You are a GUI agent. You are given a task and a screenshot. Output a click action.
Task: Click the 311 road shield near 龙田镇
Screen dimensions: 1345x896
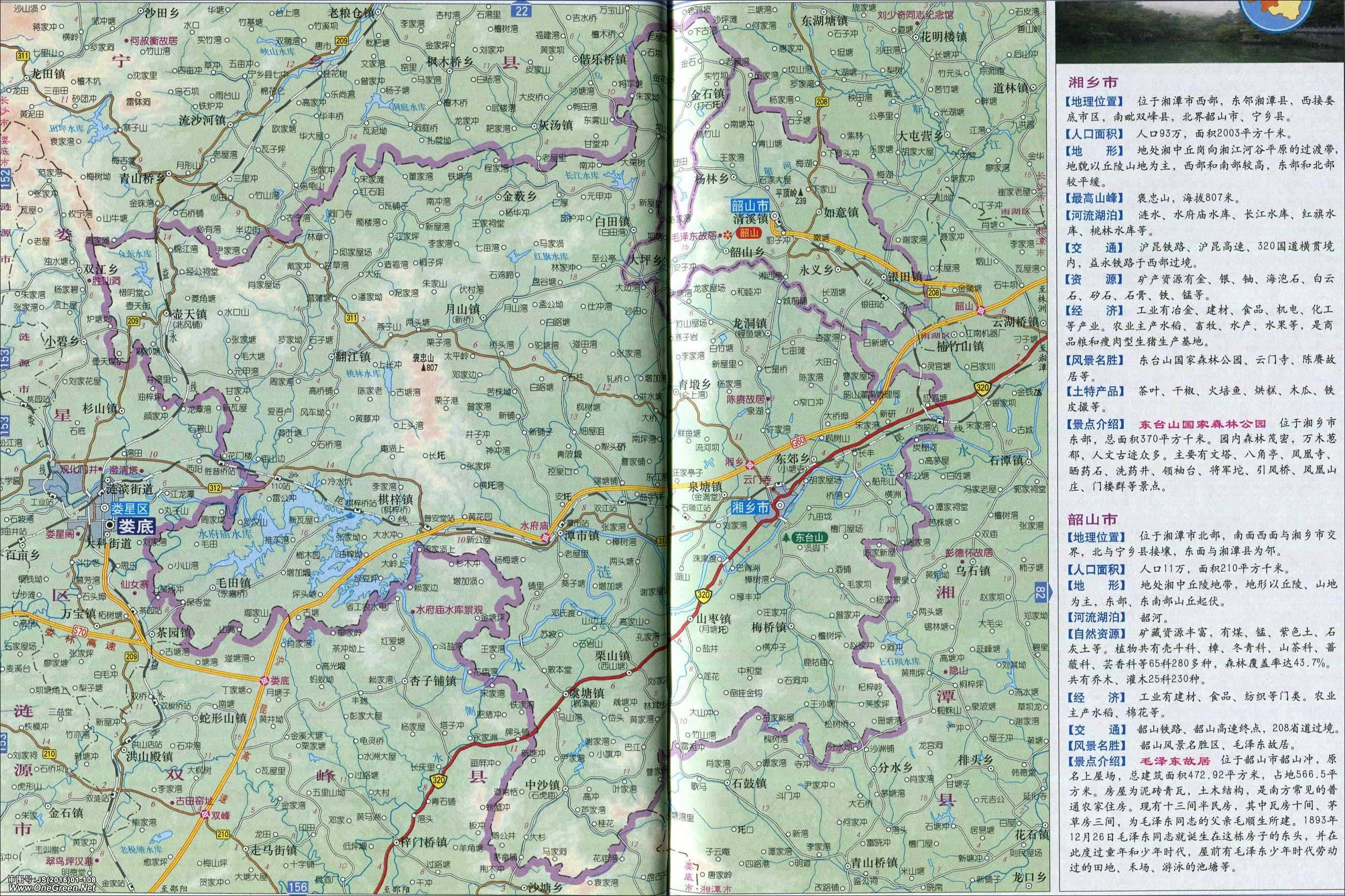[23, 56]
